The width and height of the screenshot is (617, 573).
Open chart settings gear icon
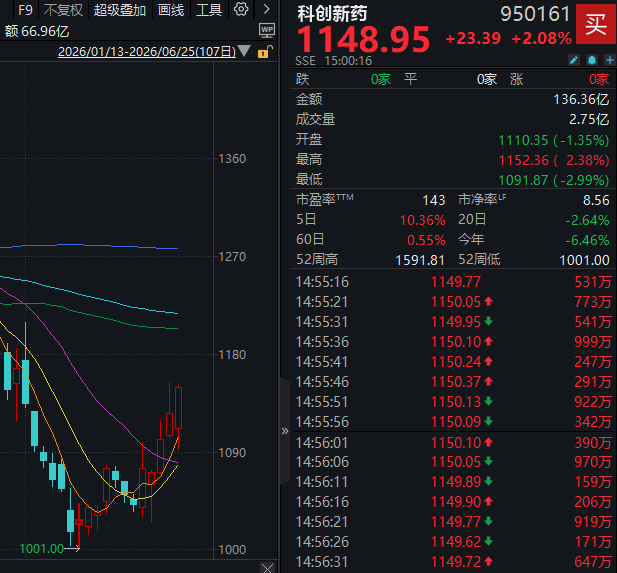click(x=241, y=9)
